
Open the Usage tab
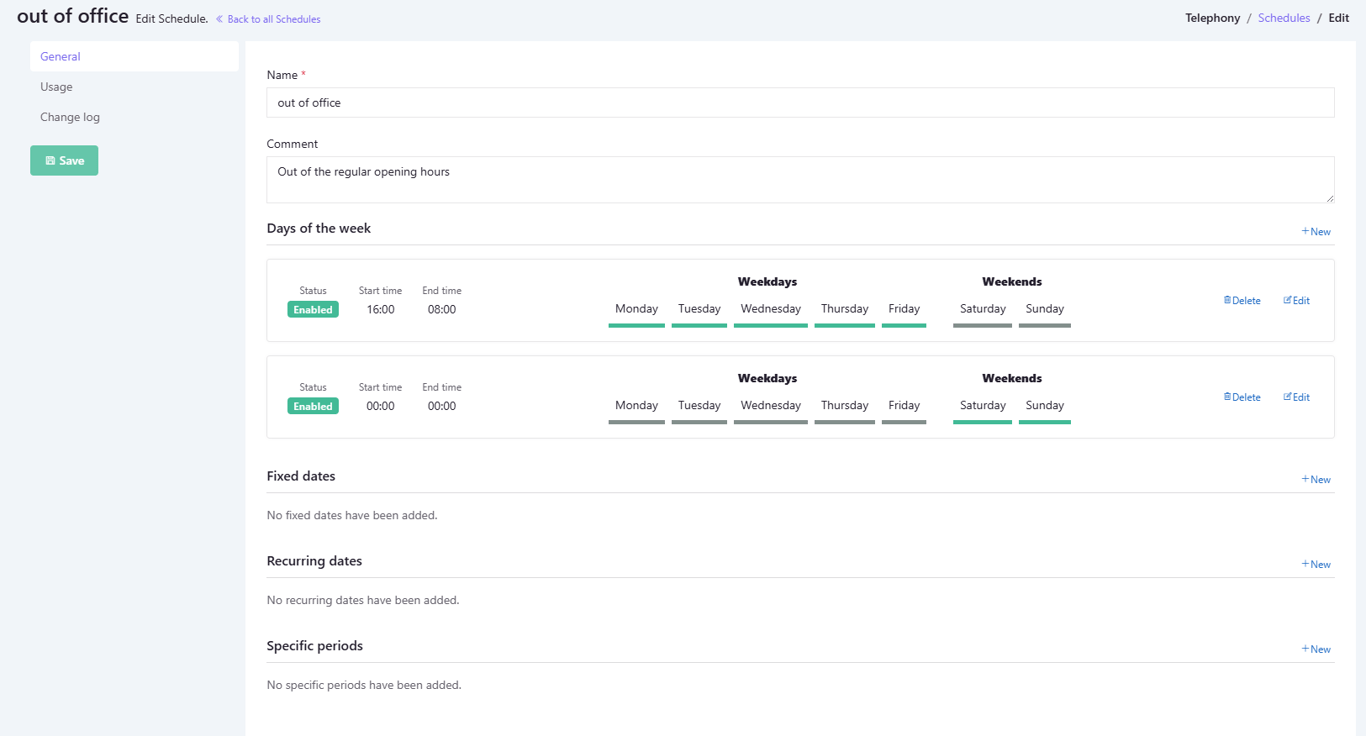pos(56,87)
